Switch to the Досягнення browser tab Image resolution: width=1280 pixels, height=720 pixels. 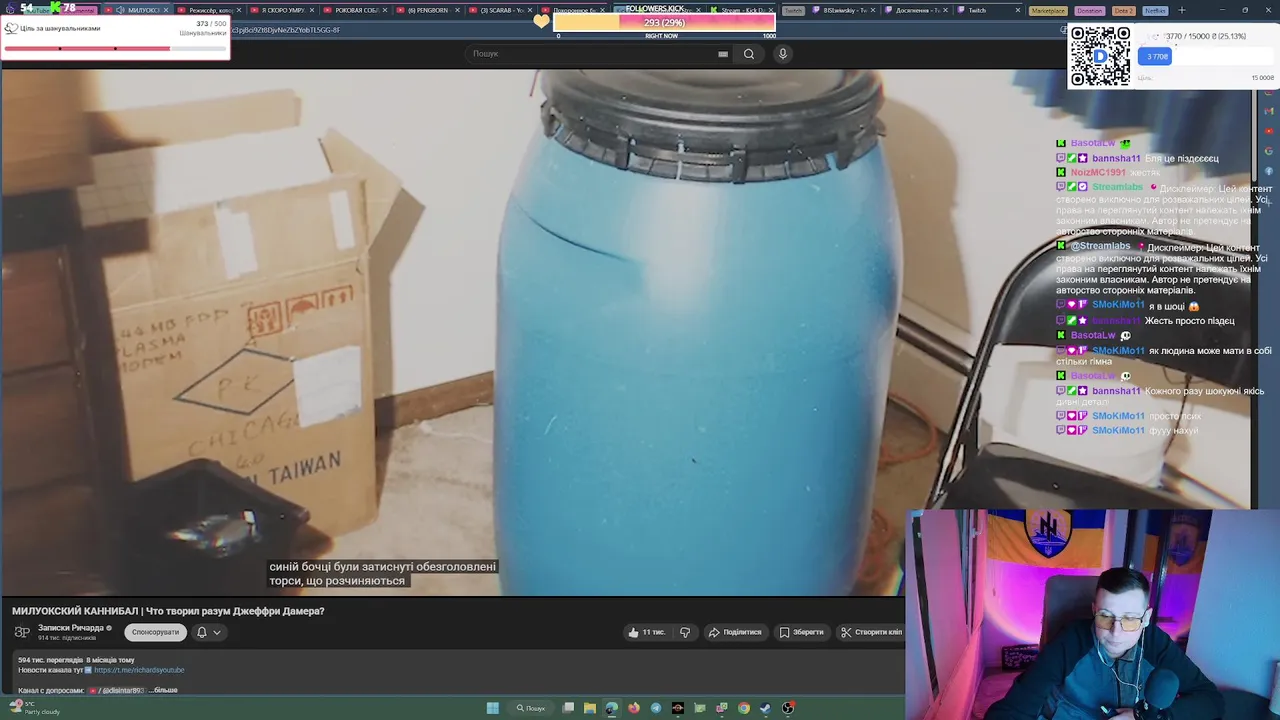point(916,10)
